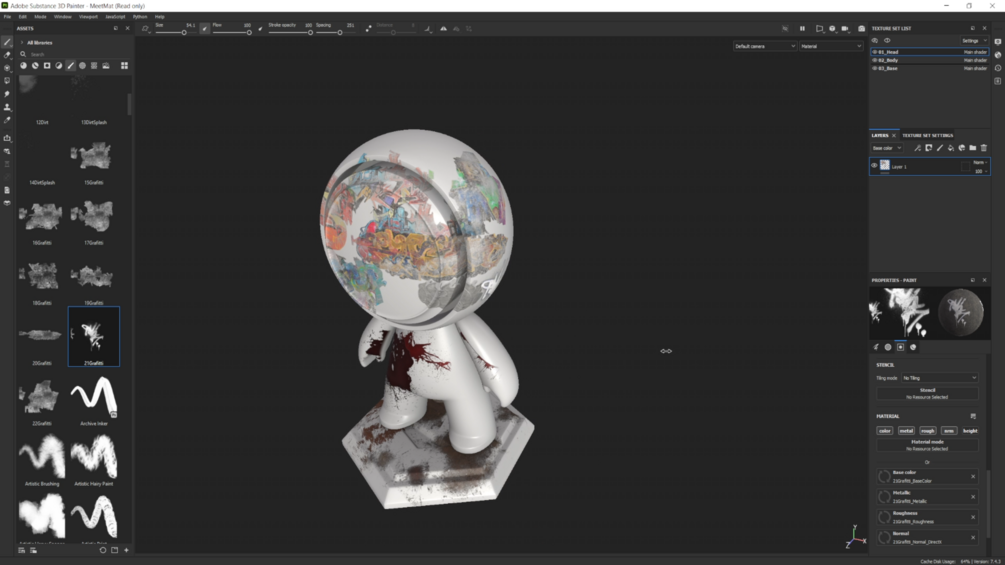Screen dimensions: 1005x565
Task: Open the Edit menu
Action: [x=22, y=17]
